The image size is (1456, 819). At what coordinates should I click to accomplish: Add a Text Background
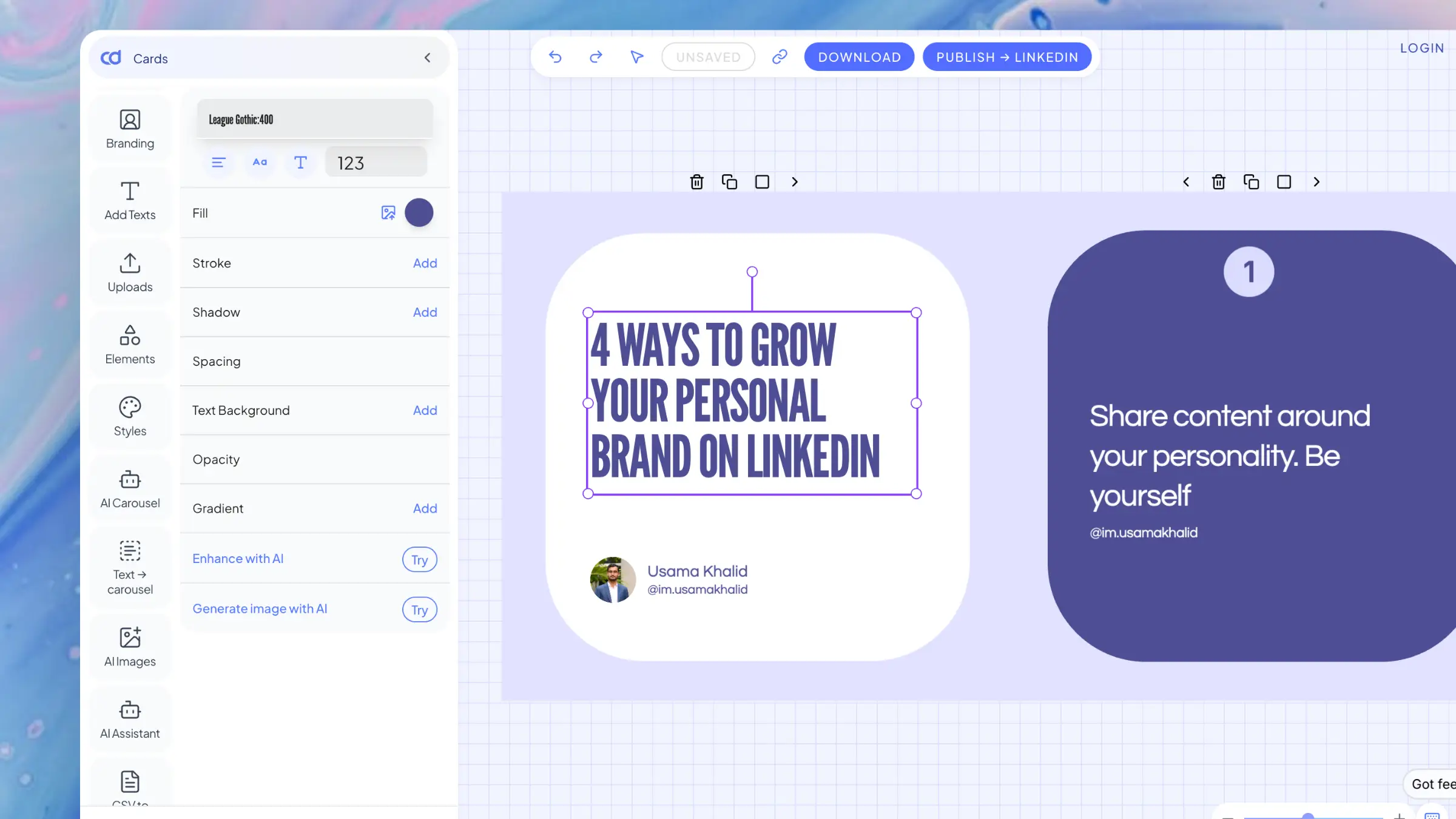[x=425, y=411]
